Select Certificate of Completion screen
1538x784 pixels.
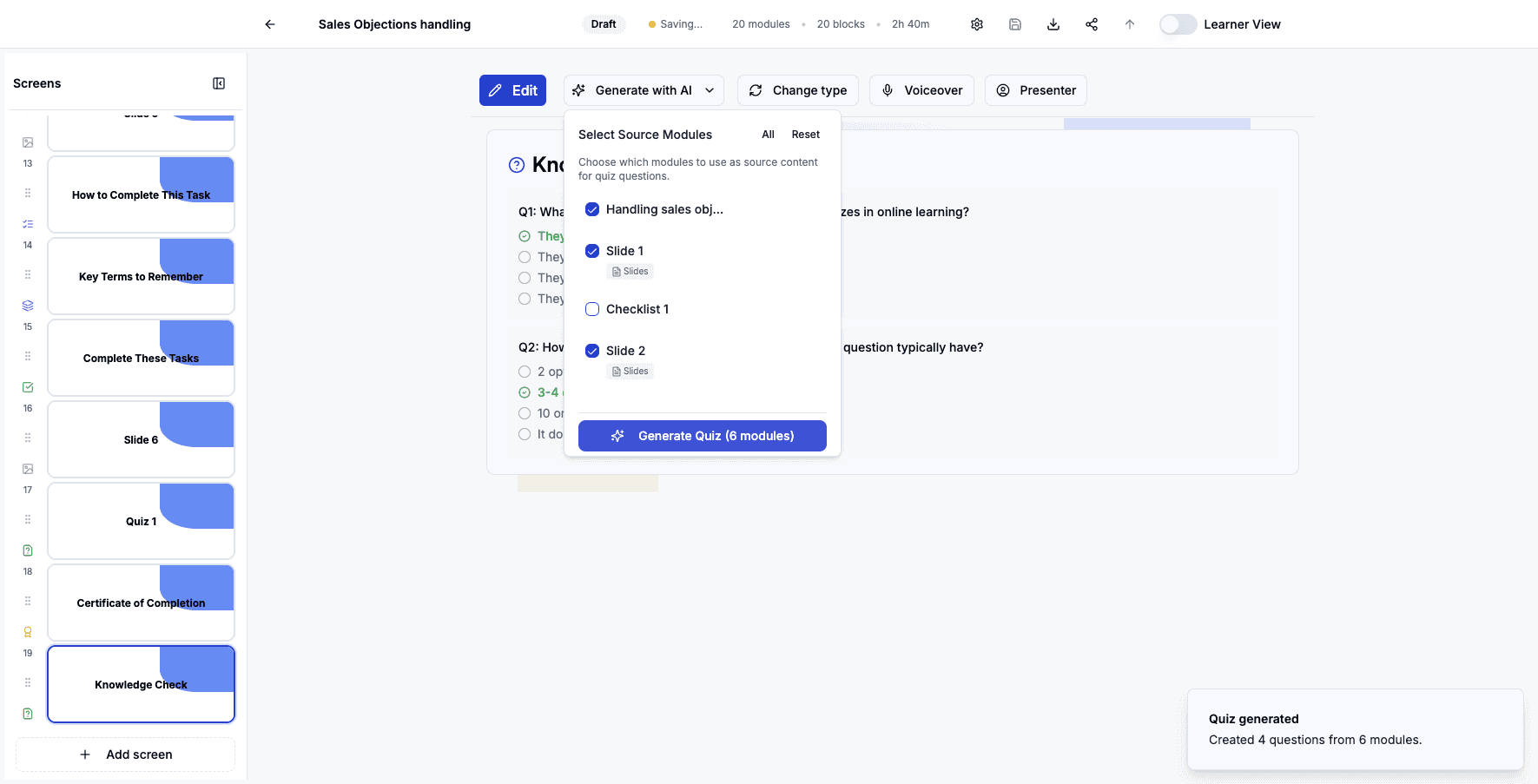[141, 603]
